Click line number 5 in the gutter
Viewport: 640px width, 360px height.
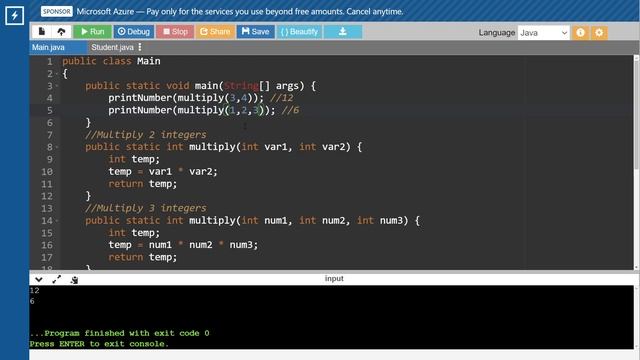click(49, 111)
